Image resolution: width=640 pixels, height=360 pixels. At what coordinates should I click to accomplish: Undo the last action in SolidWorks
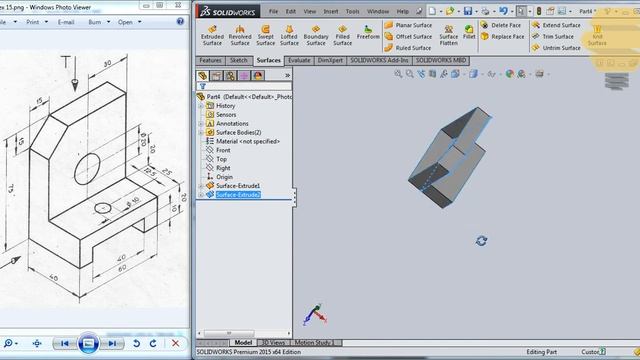tap(503, 11)
